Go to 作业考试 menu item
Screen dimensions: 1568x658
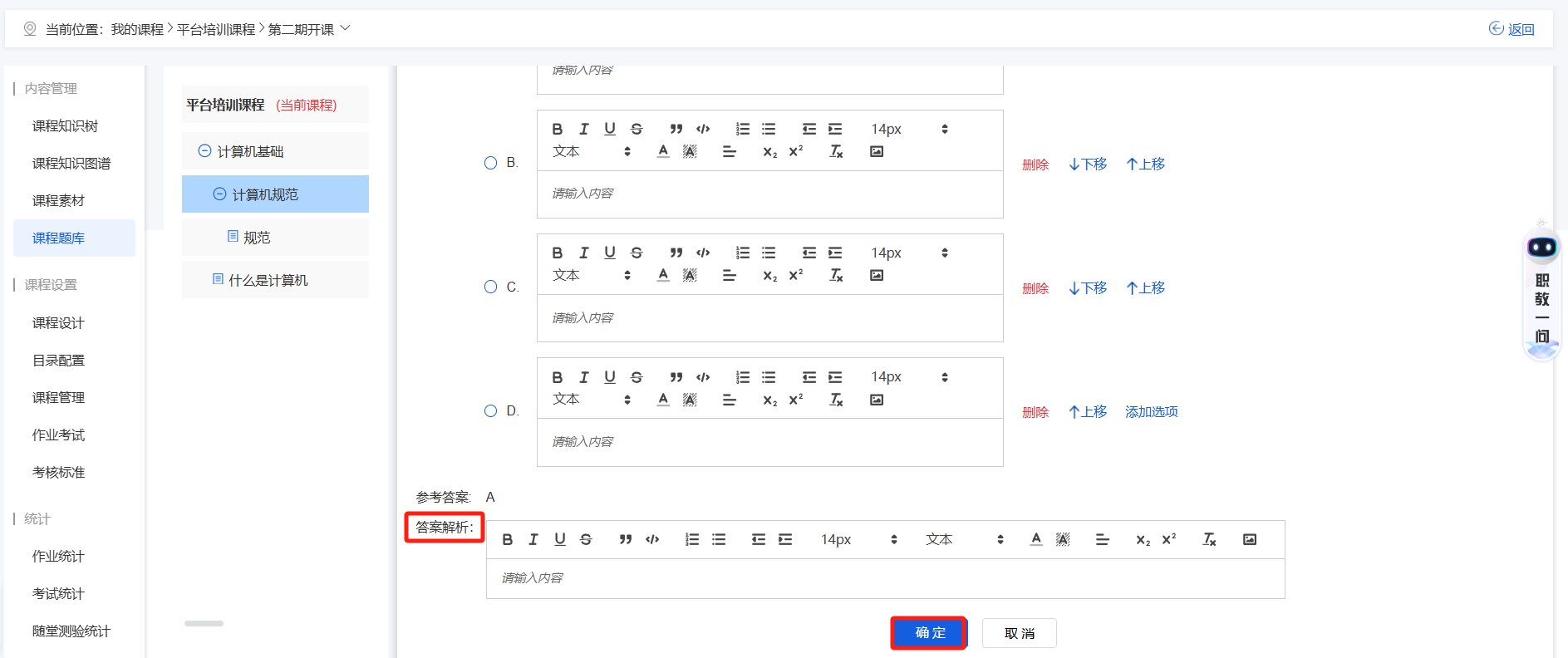(58, 435)
